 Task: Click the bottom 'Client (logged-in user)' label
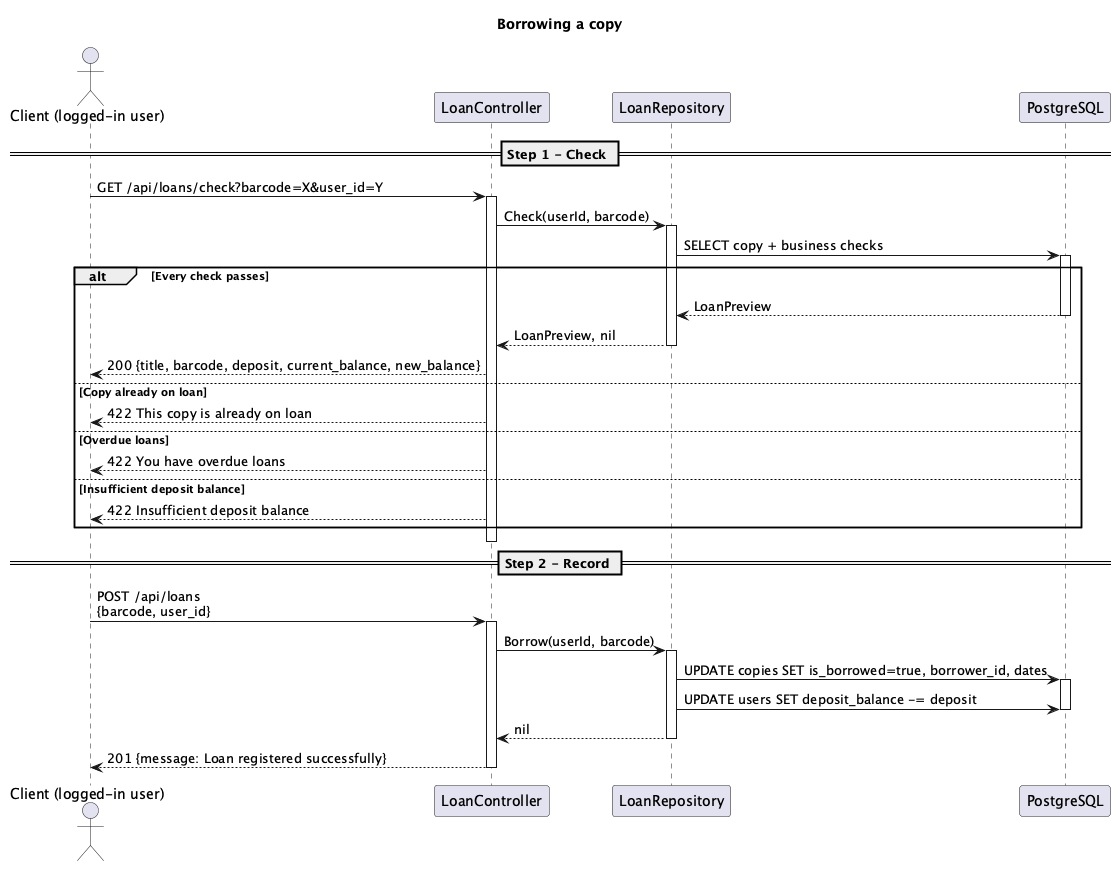[x=87, y=793]
